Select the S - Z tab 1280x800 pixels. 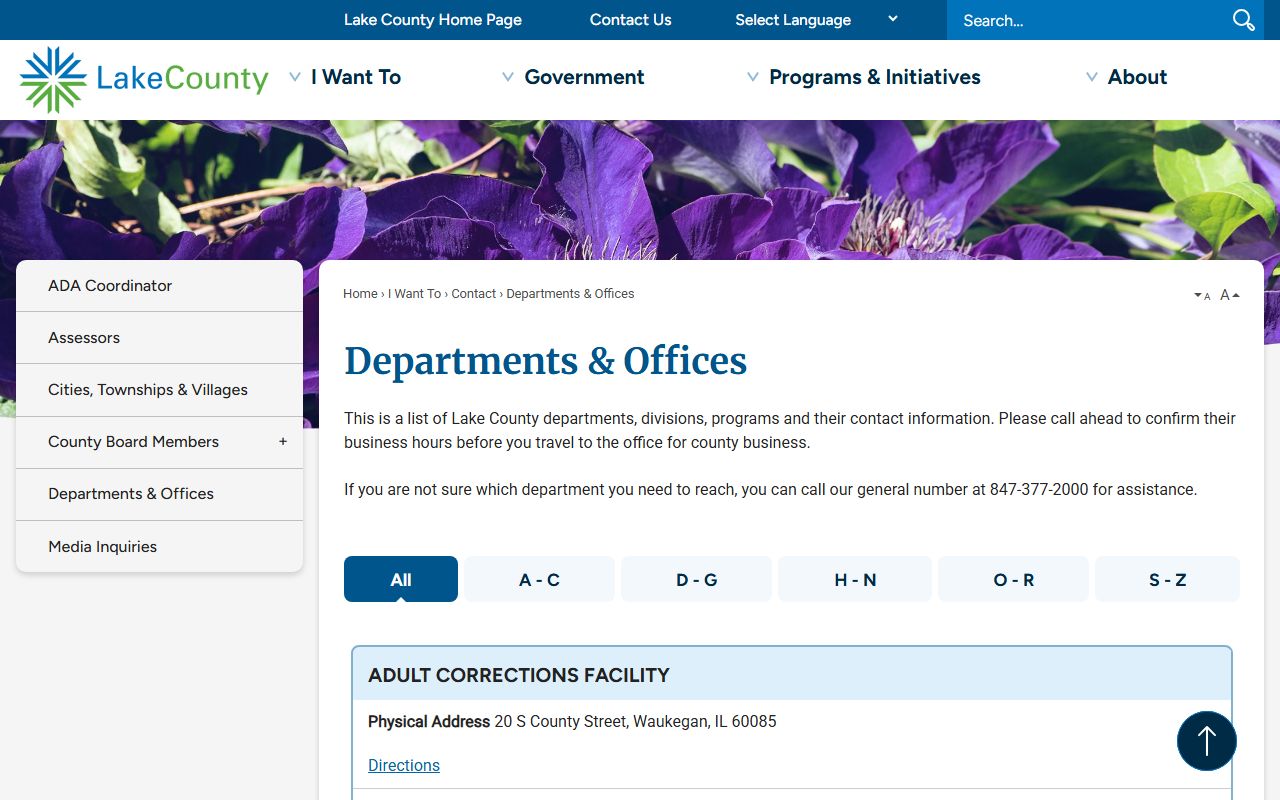[x=1167, y=579]
